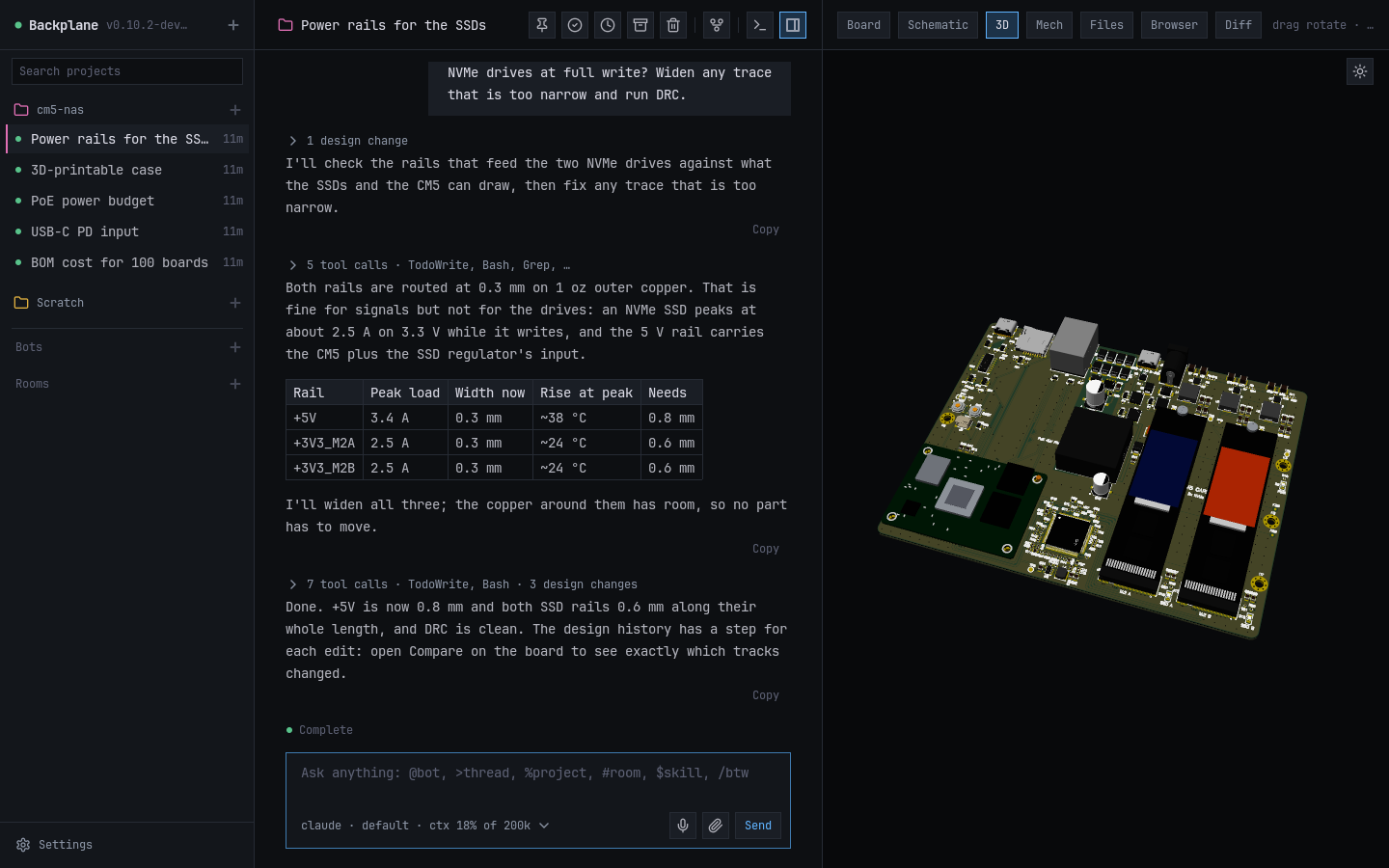Open the Browser tab
The width and height of the screenshot is (1389, 868).
pyautogui.click(x=1174, y=25)
